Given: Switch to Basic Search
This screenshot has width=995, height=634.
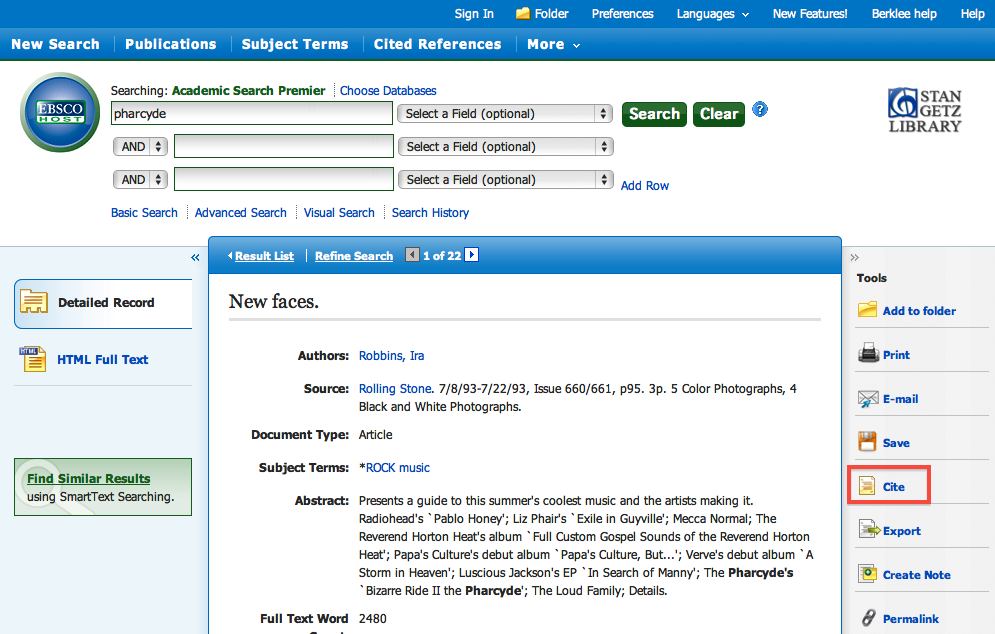Looking at the screenshot, I should pyautogui.click(x=144, y=213).
